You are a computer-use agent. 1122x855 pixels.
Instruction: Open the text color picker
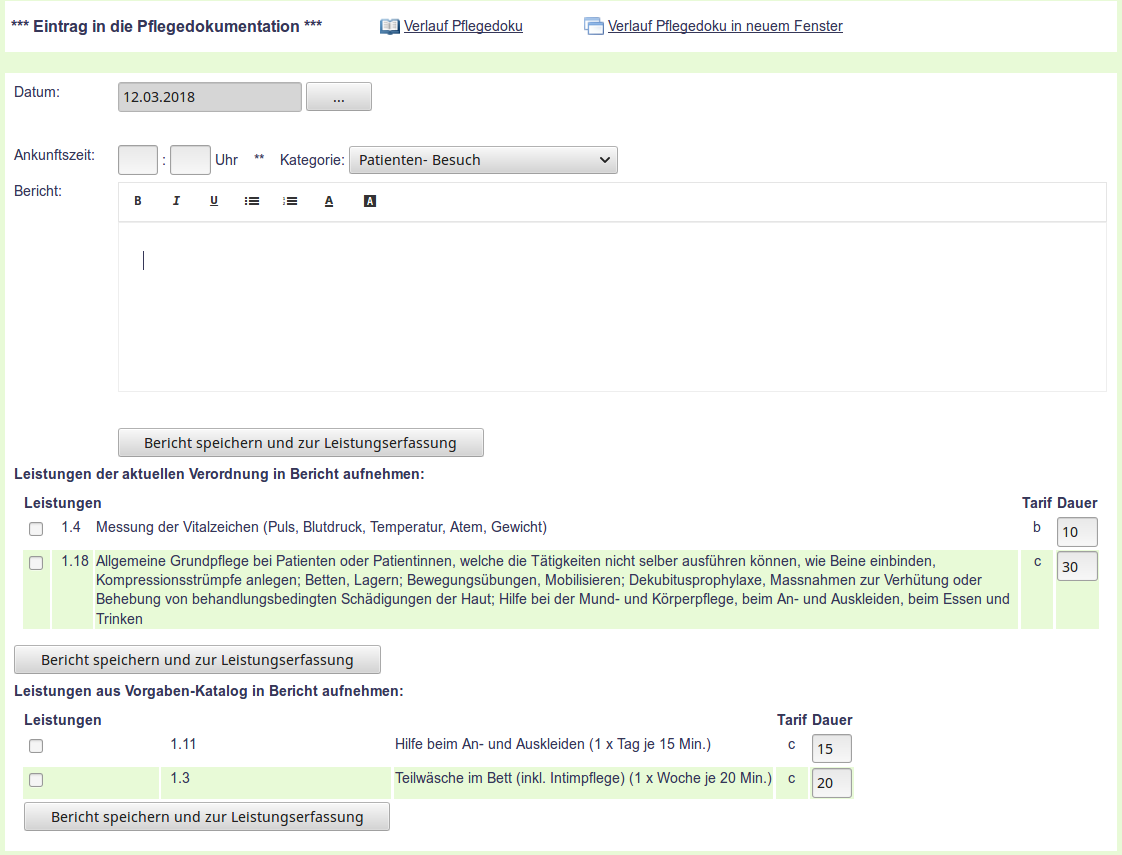click(329, 201)
